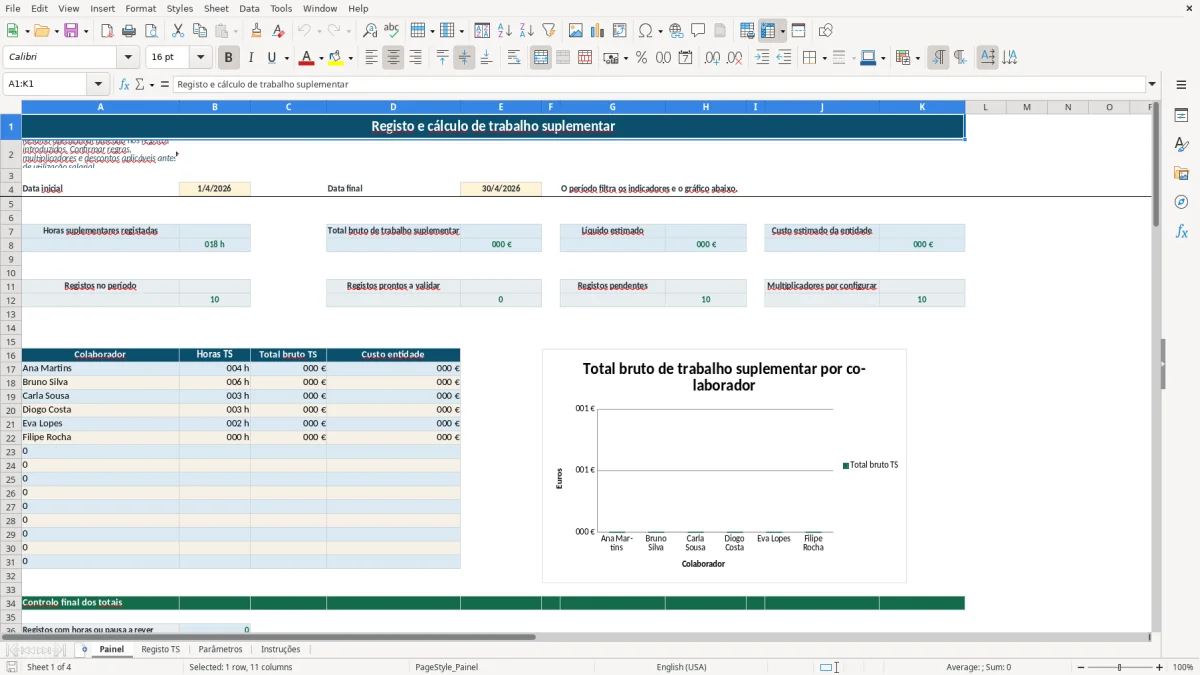1200x675 pixels.
Task: Switch to Parâmetros sheet tab
Action: pos(220,649)
